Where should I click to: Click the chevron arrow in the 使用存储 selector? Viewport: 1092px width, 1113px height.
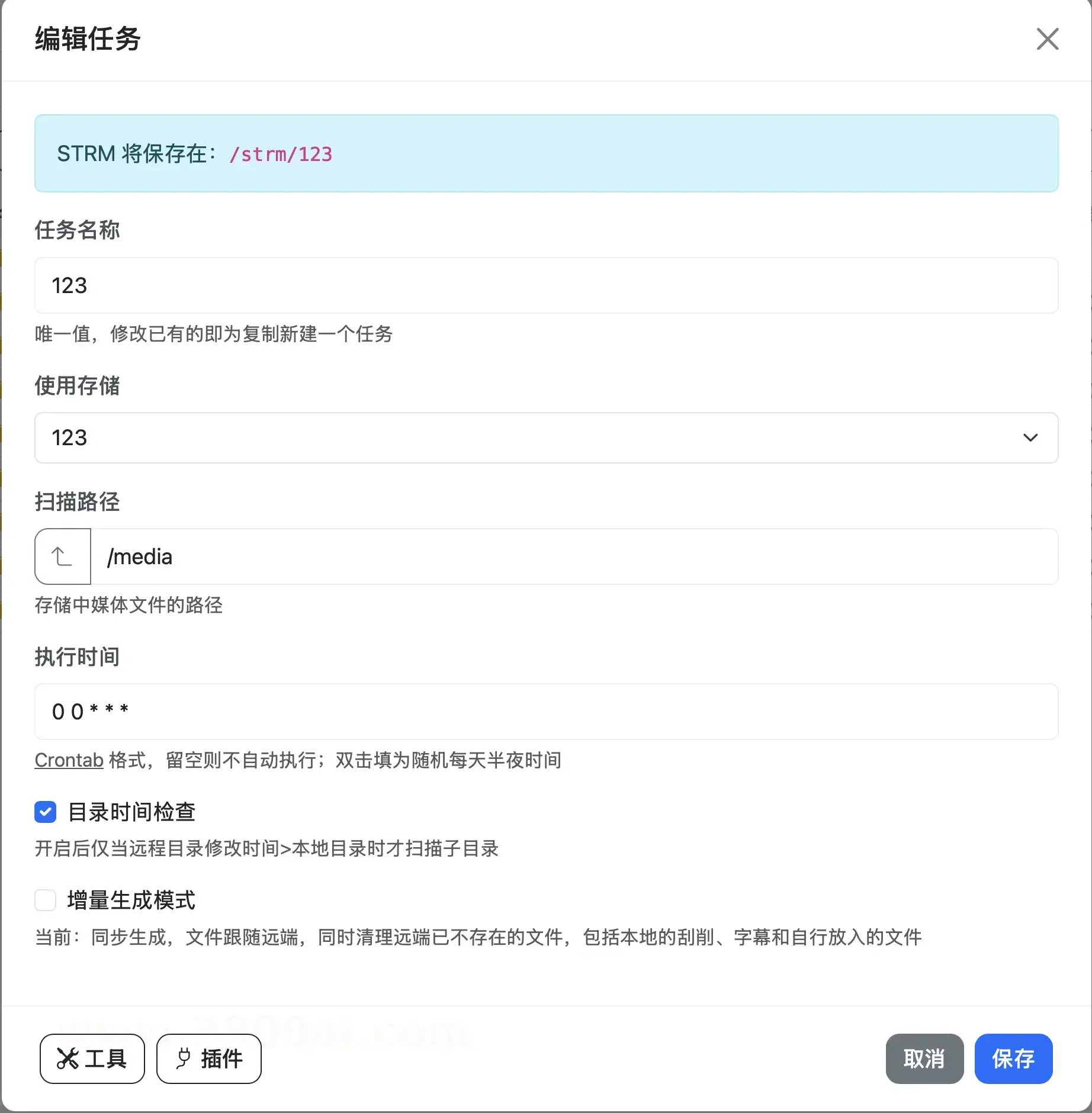coord(1030,438)
